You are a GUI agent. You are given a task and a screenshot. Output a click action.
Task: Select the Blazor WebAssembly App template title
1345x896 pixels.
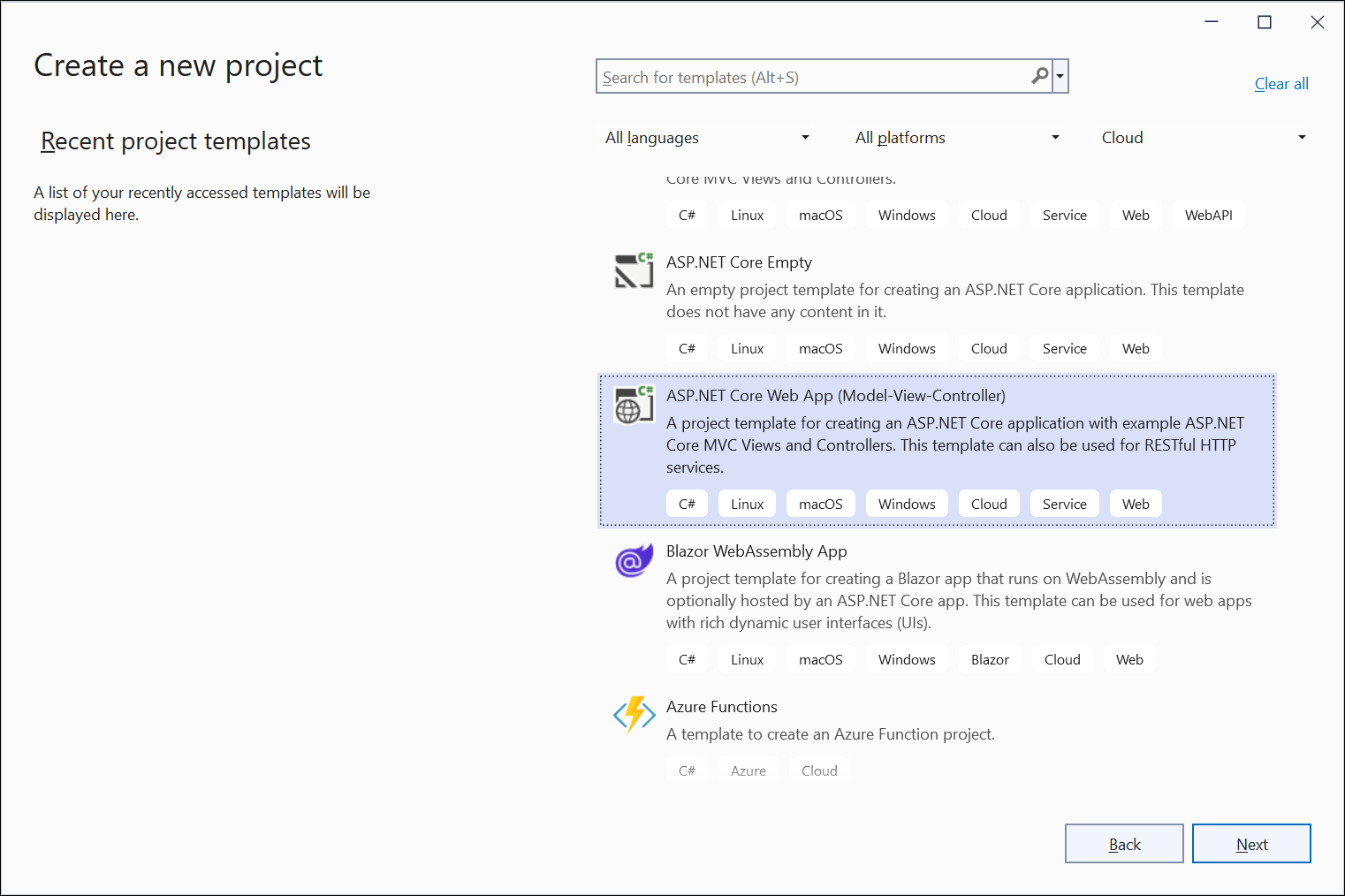756,551
